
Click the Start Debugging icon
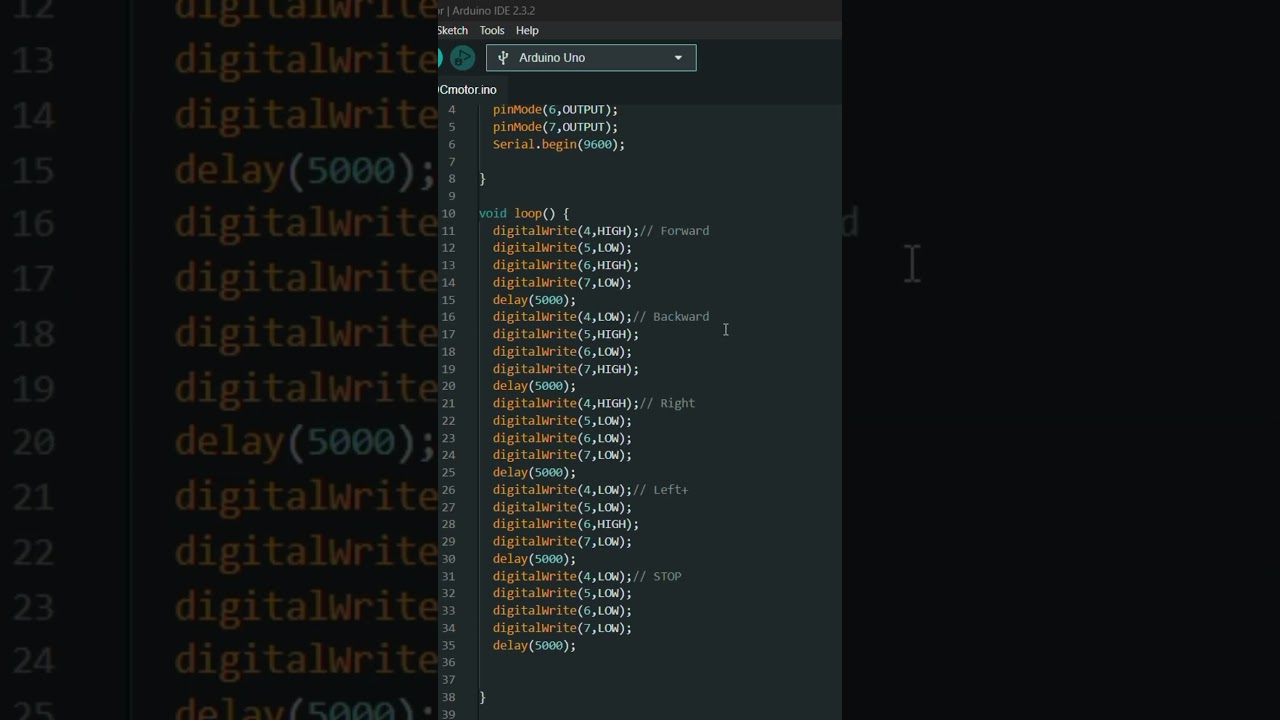pyautogui.click(x=462, y=58)
